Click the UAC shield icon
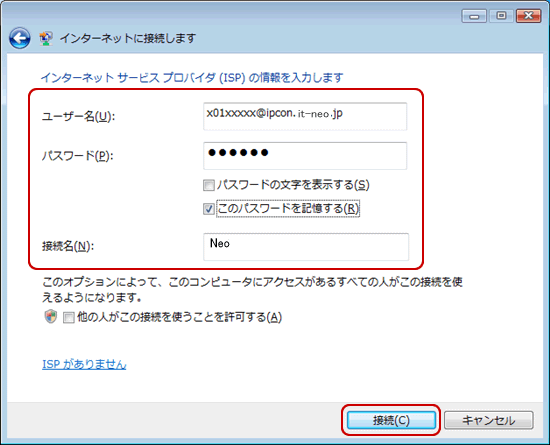This screenshot has width=550, height=445. [51, 317]
